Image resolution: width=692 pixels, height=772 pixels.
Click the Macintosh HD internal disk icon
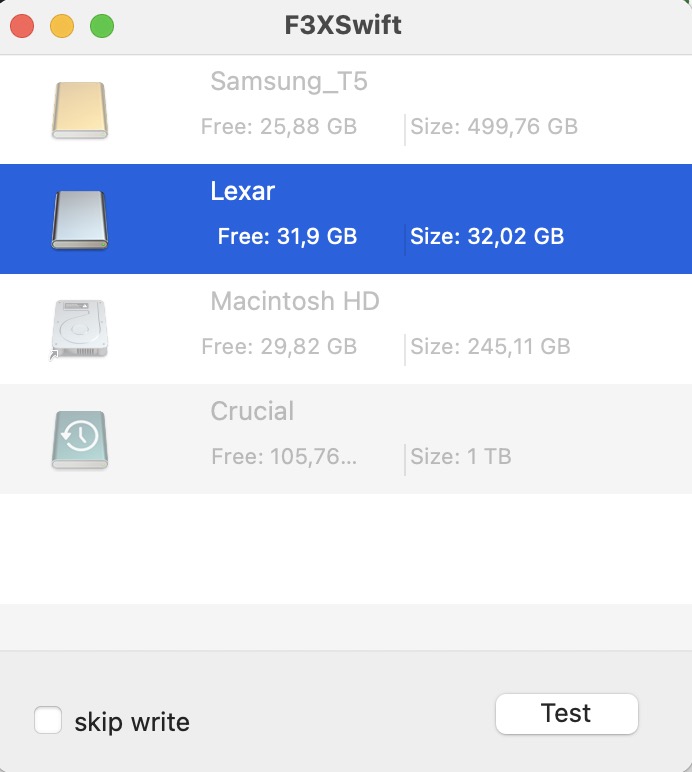[80, 329]
